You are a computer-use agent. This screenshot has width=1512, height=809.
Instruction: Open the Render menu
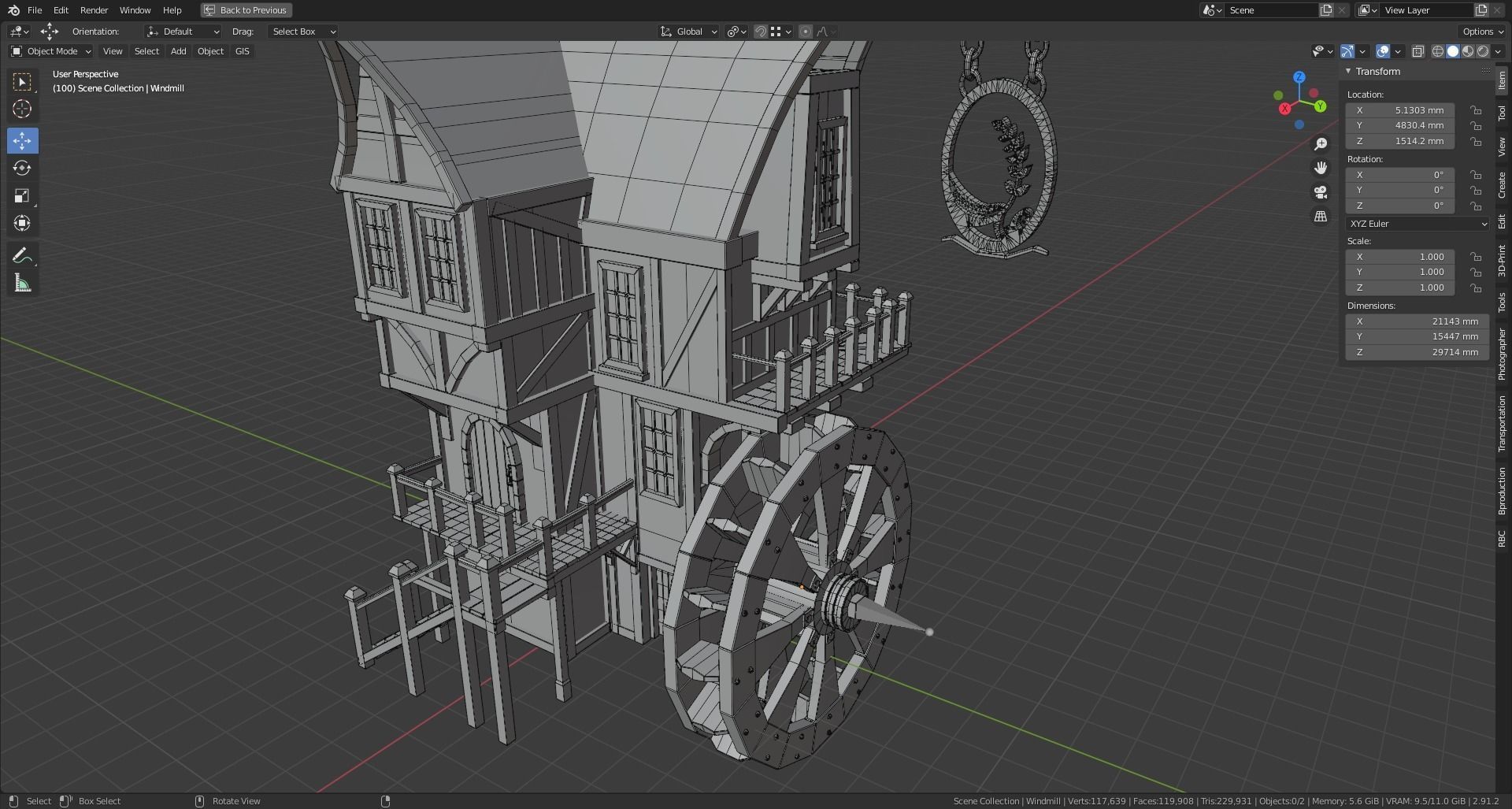(94, 10)
